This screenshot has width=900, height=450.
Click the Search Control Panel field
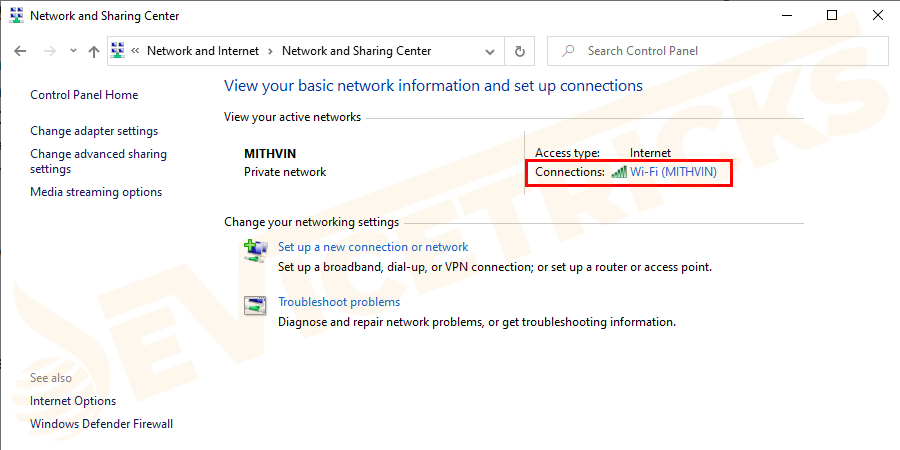coord(715,51)
